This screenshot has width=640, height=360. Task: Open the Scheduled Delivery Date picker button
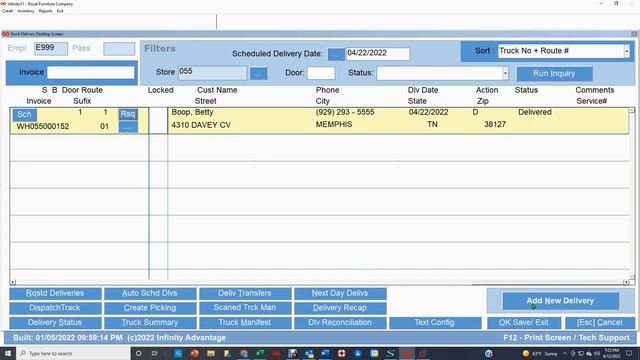pyautogui.click(x=336, y=54)
